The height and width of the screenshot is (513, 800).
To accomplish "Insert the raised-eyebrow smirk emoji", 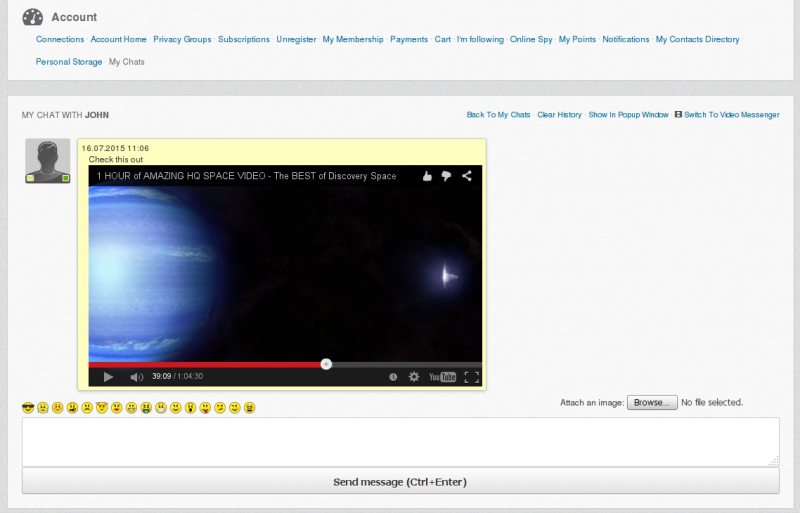I will 220,407.
